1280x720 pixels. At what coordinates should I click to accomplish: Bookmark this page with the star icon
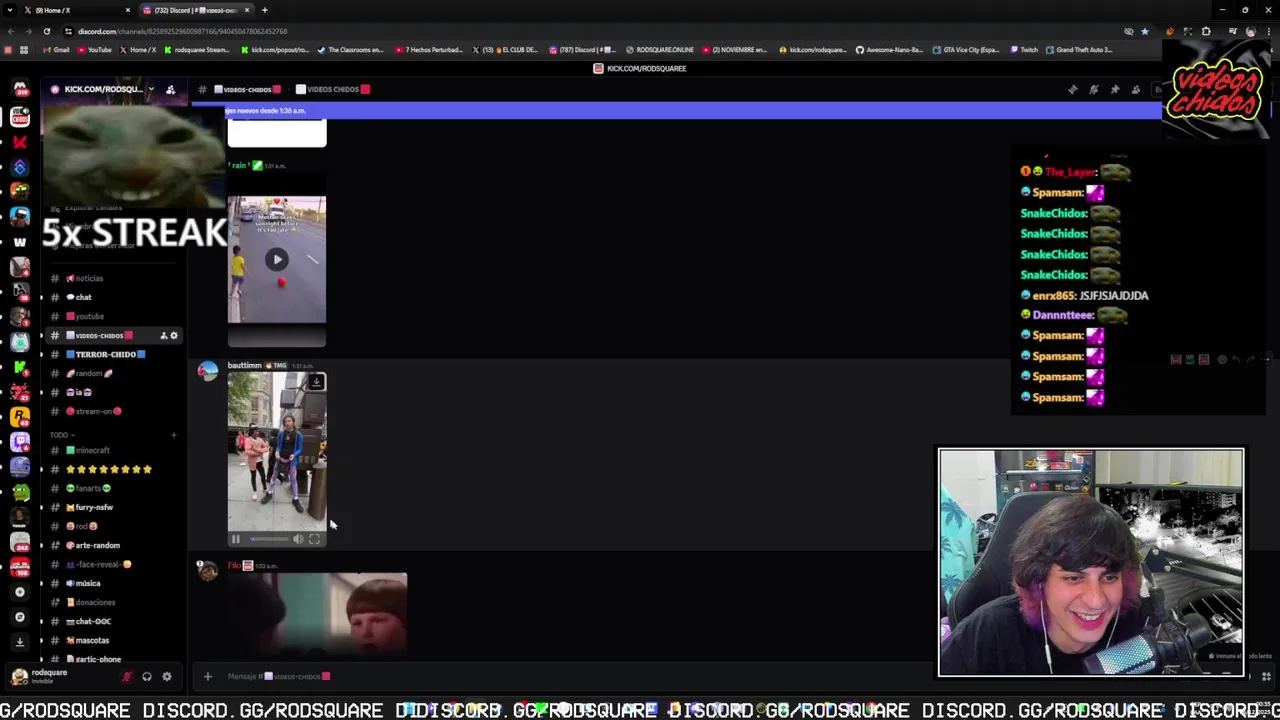[1145, 31]
